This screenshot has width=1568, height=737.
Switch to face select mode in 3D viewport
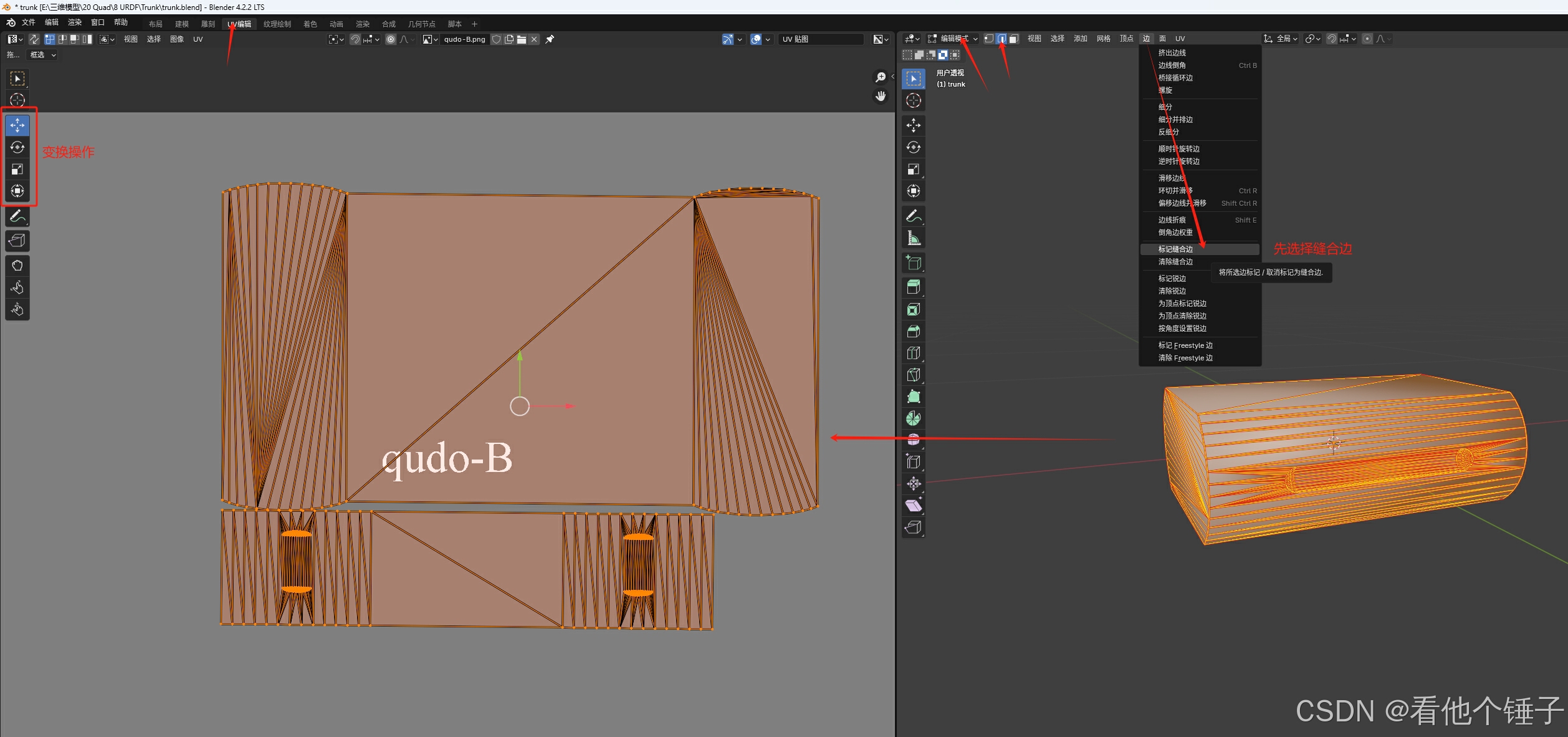[1014, 39]
